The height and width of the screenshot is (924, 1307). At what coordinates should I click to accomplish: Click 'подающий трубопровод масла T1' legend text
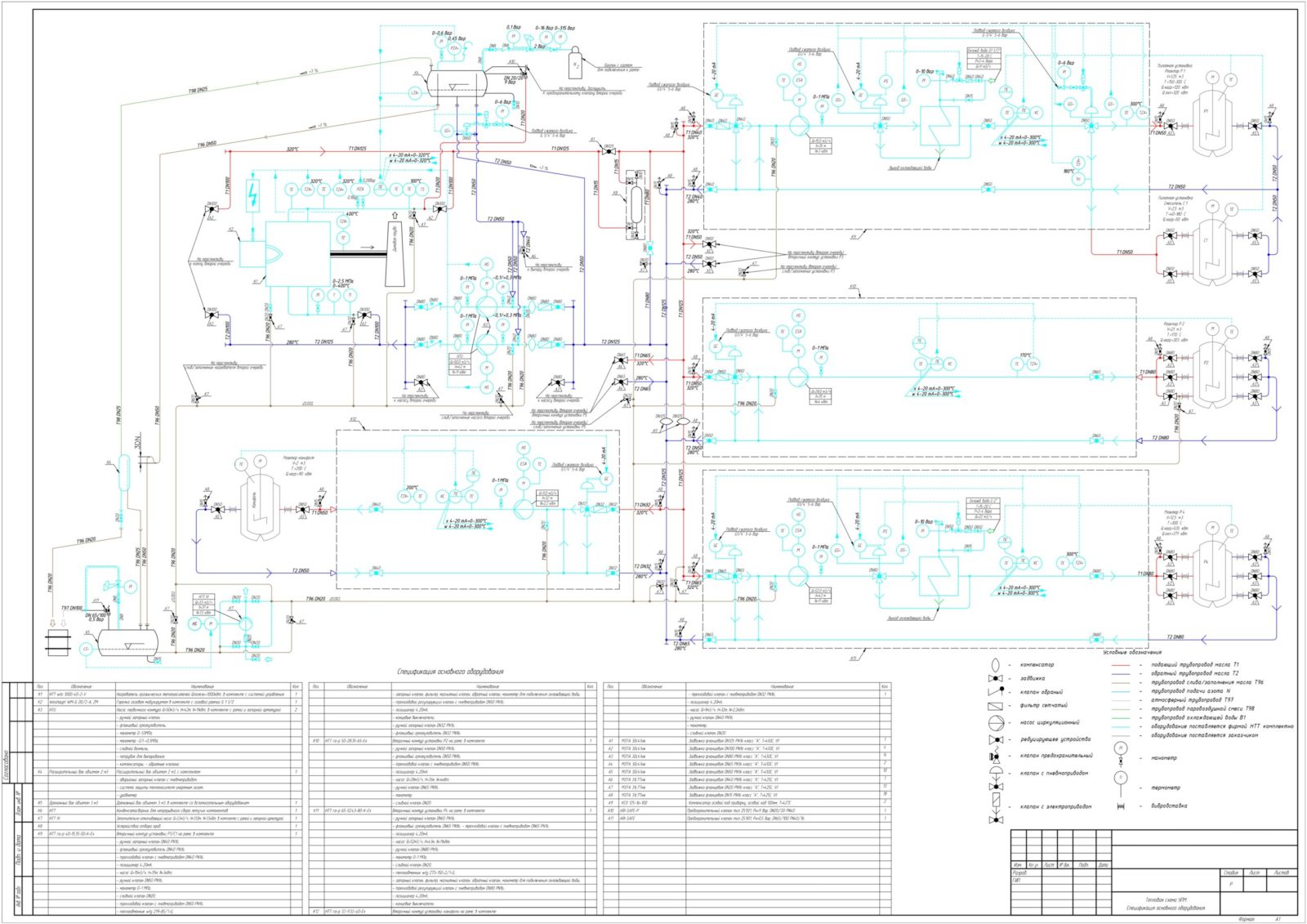(1195, 665)
